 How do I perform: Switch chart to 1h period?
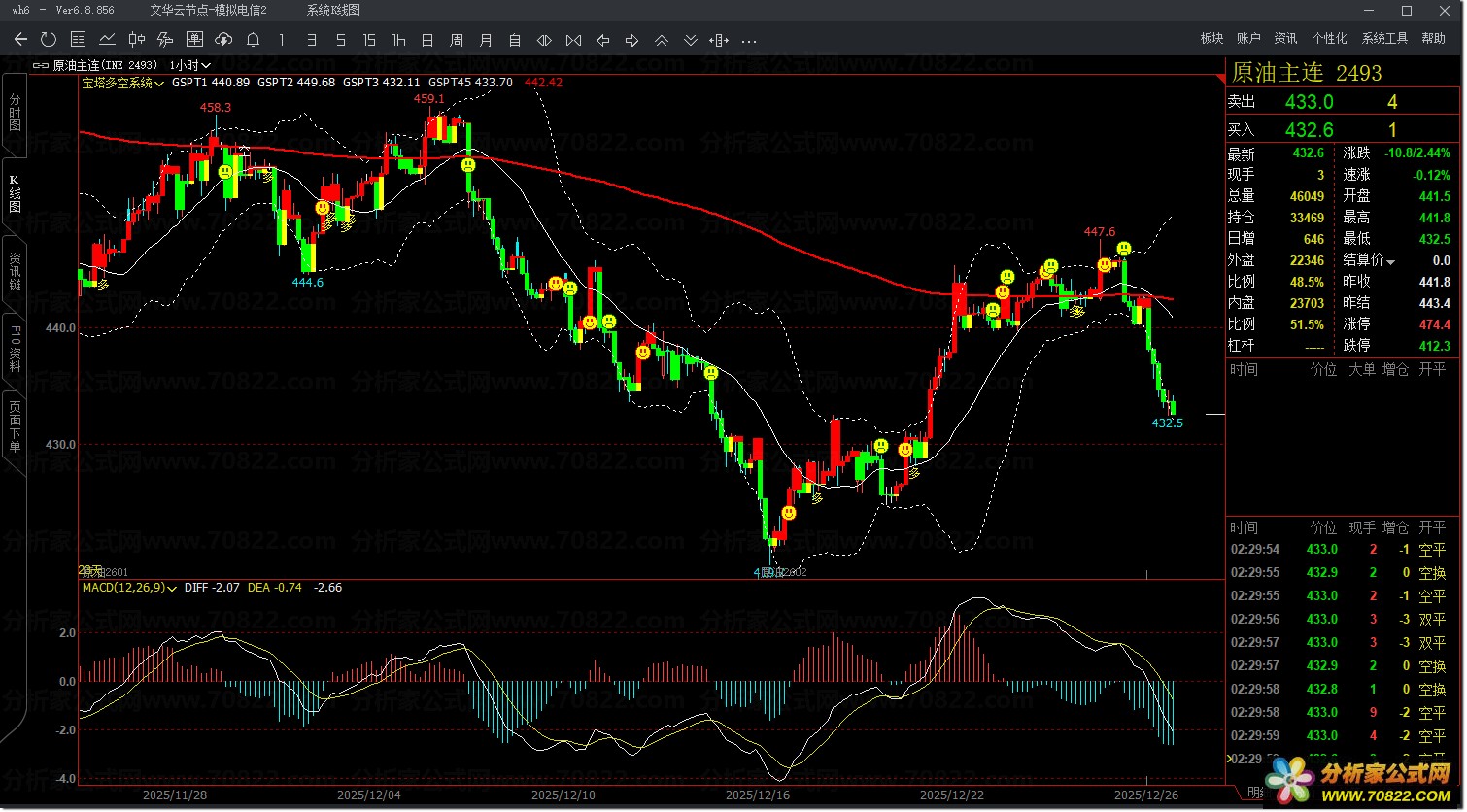tap(398, 40)
